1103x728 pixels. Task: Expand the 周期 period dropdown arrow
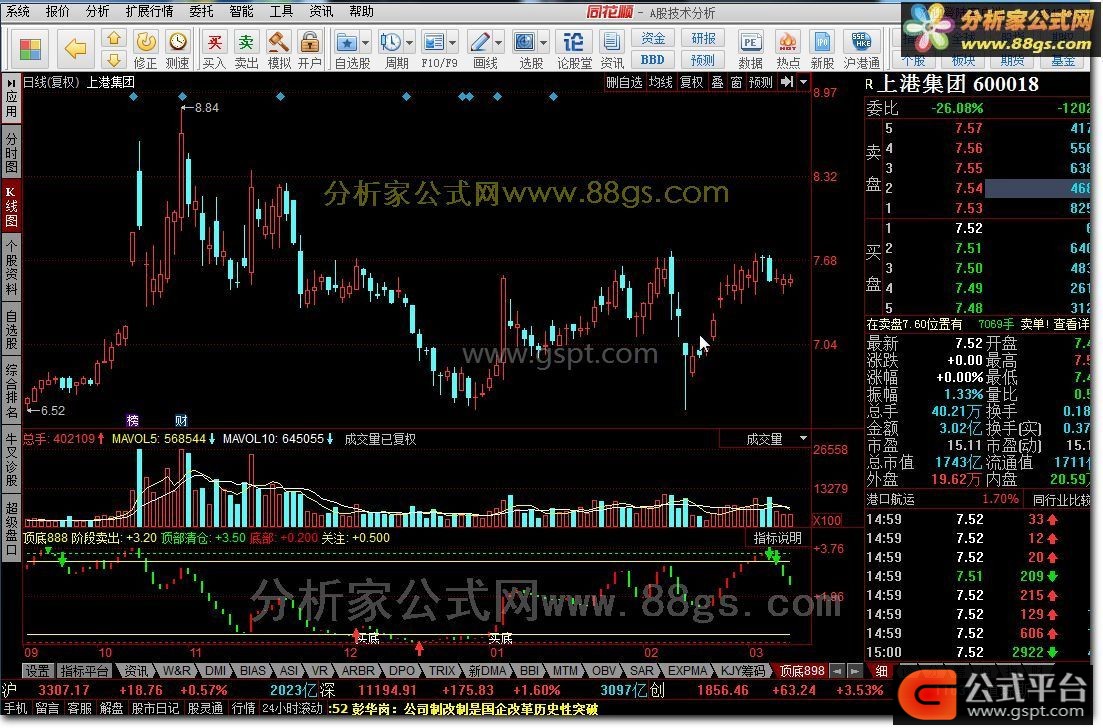[409, 43]
